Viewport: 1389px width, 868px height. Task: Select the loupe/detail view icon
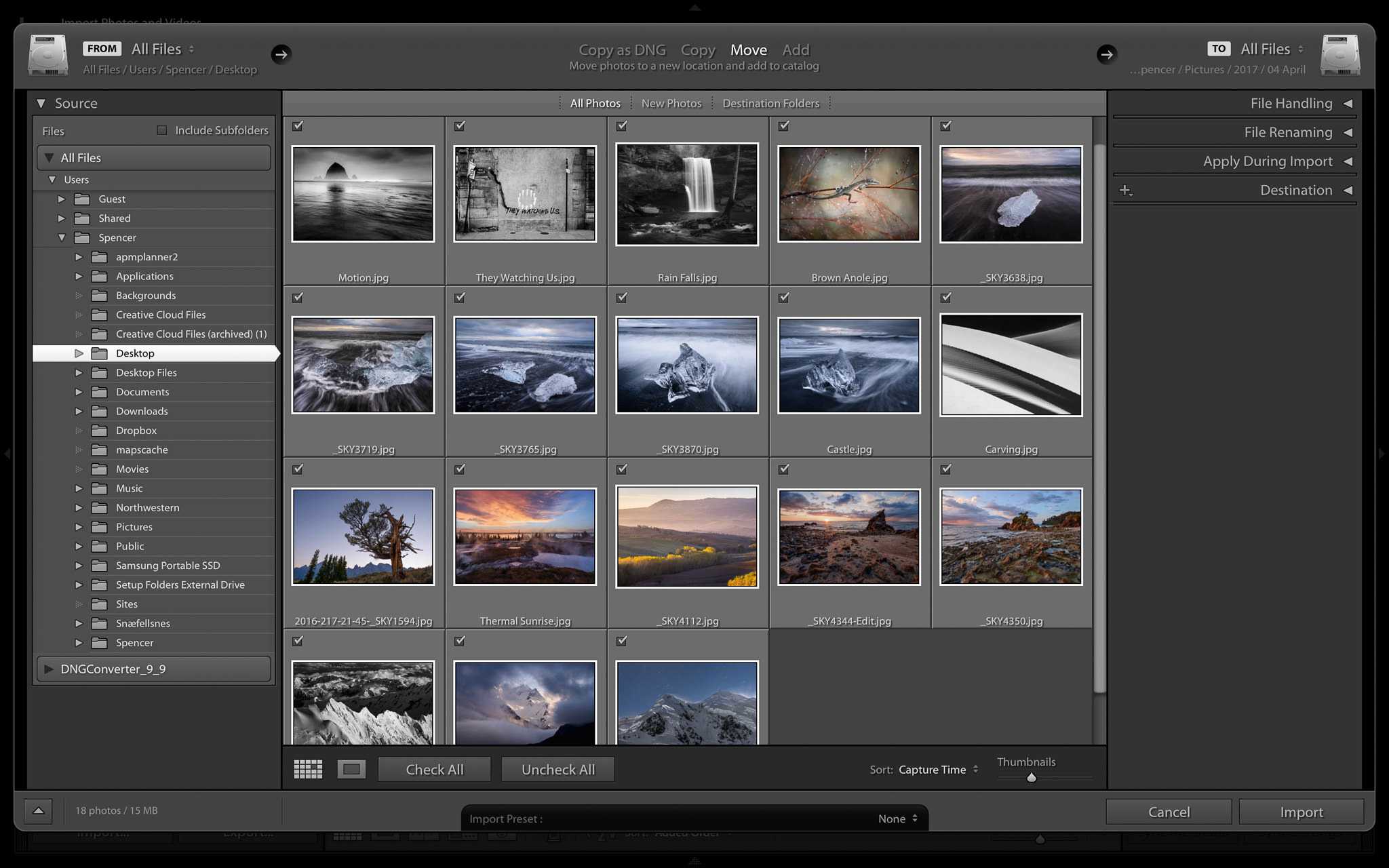click(x=350, y=768)
